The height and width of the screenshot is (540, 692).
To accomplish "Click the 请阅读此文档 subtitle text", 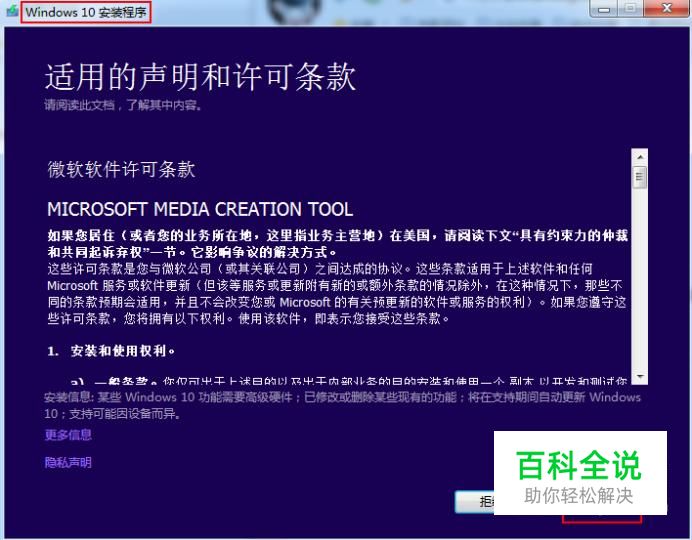I will [123, 105].
